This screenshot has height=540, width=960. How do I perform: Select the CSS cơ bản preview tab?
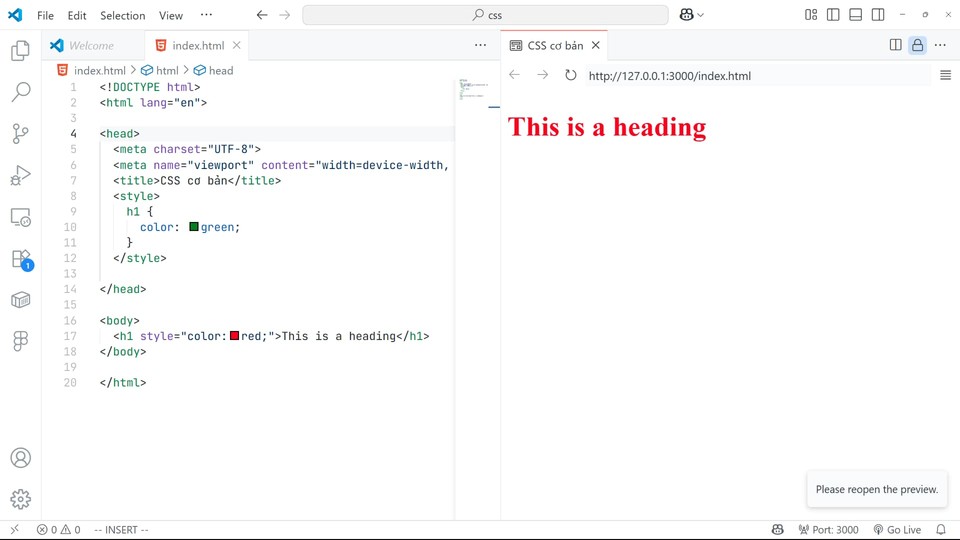click(x=555, y=45)
